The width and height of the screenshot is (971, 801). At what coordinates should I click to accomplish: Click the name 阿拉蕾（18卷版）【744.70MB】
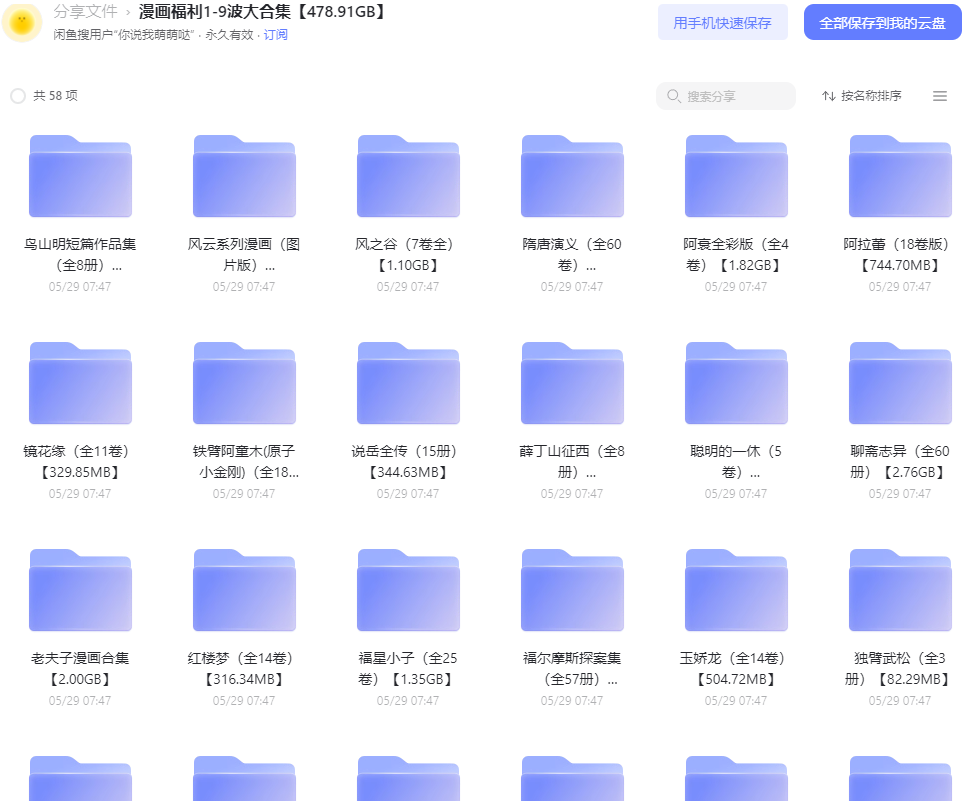click(x=900, y=255)
